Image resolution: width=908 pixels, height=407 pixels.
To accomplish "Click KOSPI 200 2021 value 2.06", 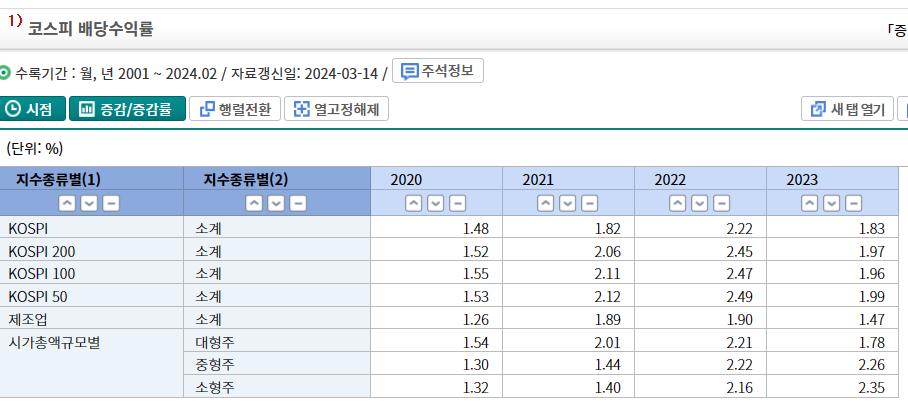I will pyautogui.click(x=608, y=251).
